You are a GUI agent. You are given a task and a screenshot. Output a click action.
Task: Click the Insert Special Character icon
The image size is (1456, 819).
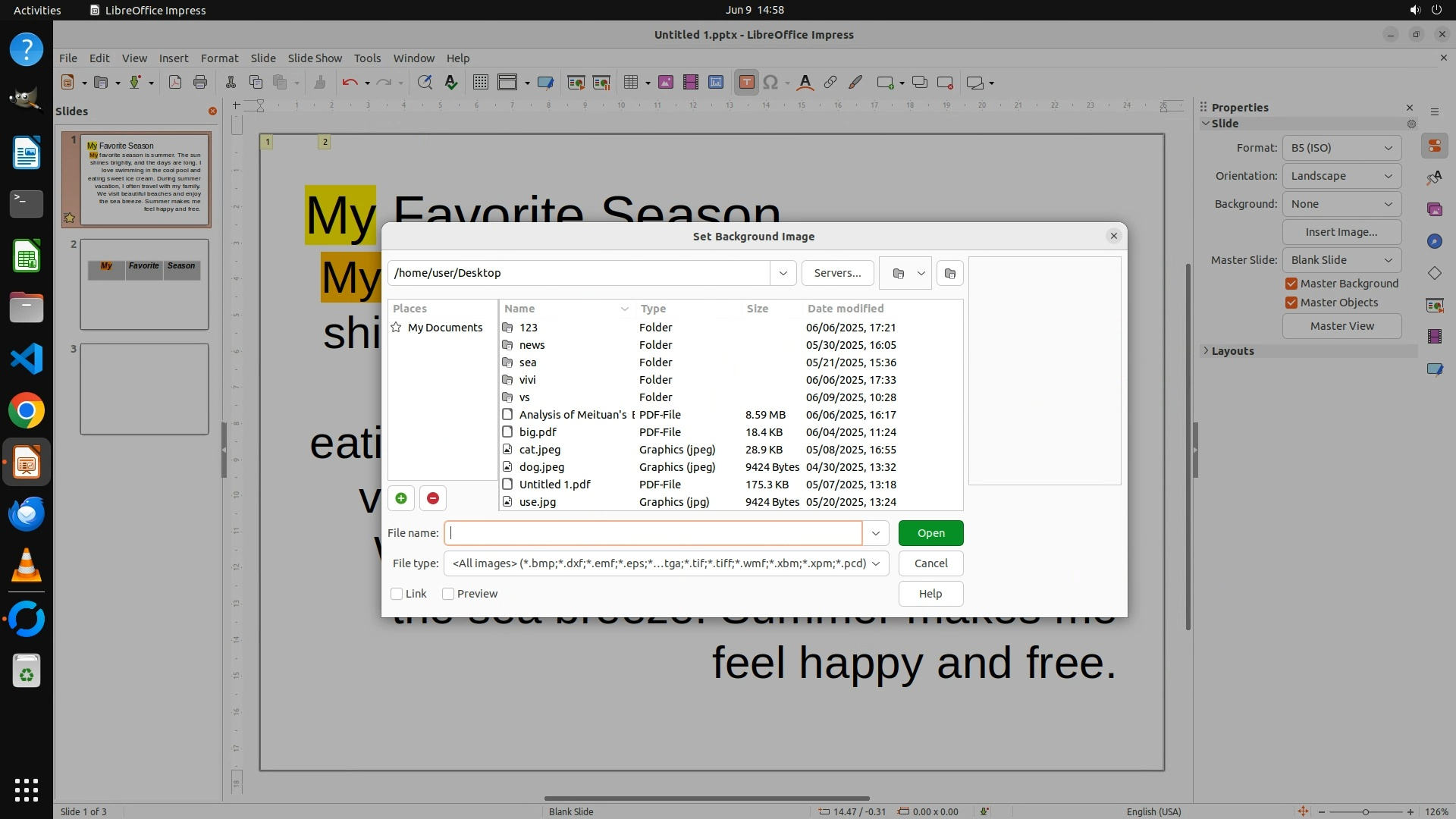tap(770, 83)
